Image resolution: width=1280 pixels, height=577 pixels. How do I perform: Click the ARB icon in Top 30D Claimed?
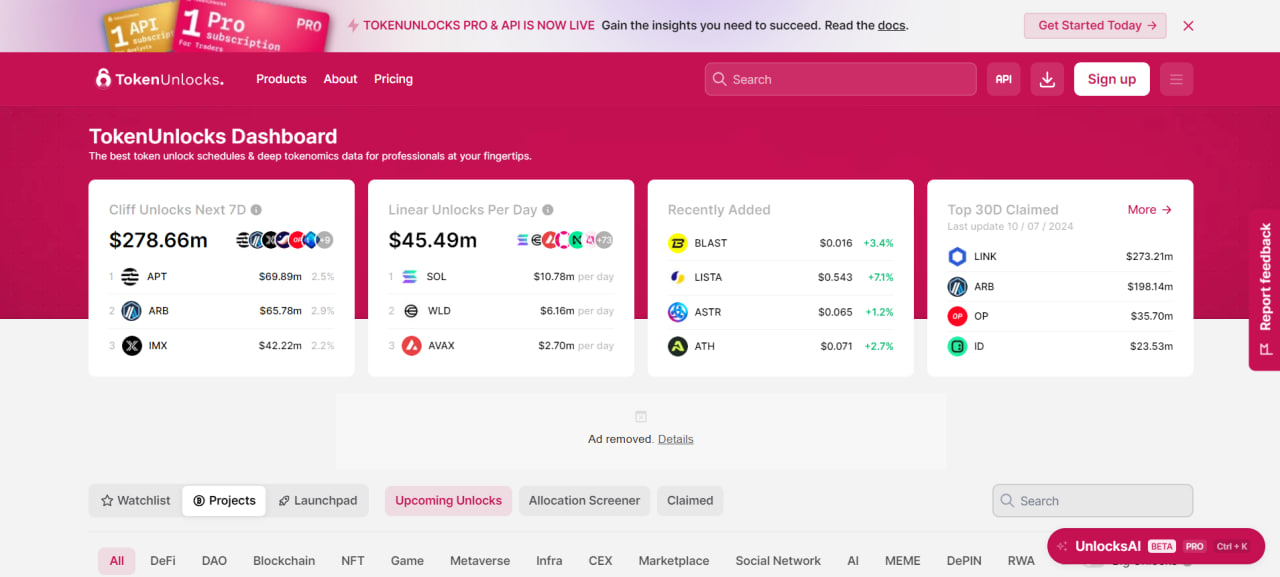click(957, 287)
